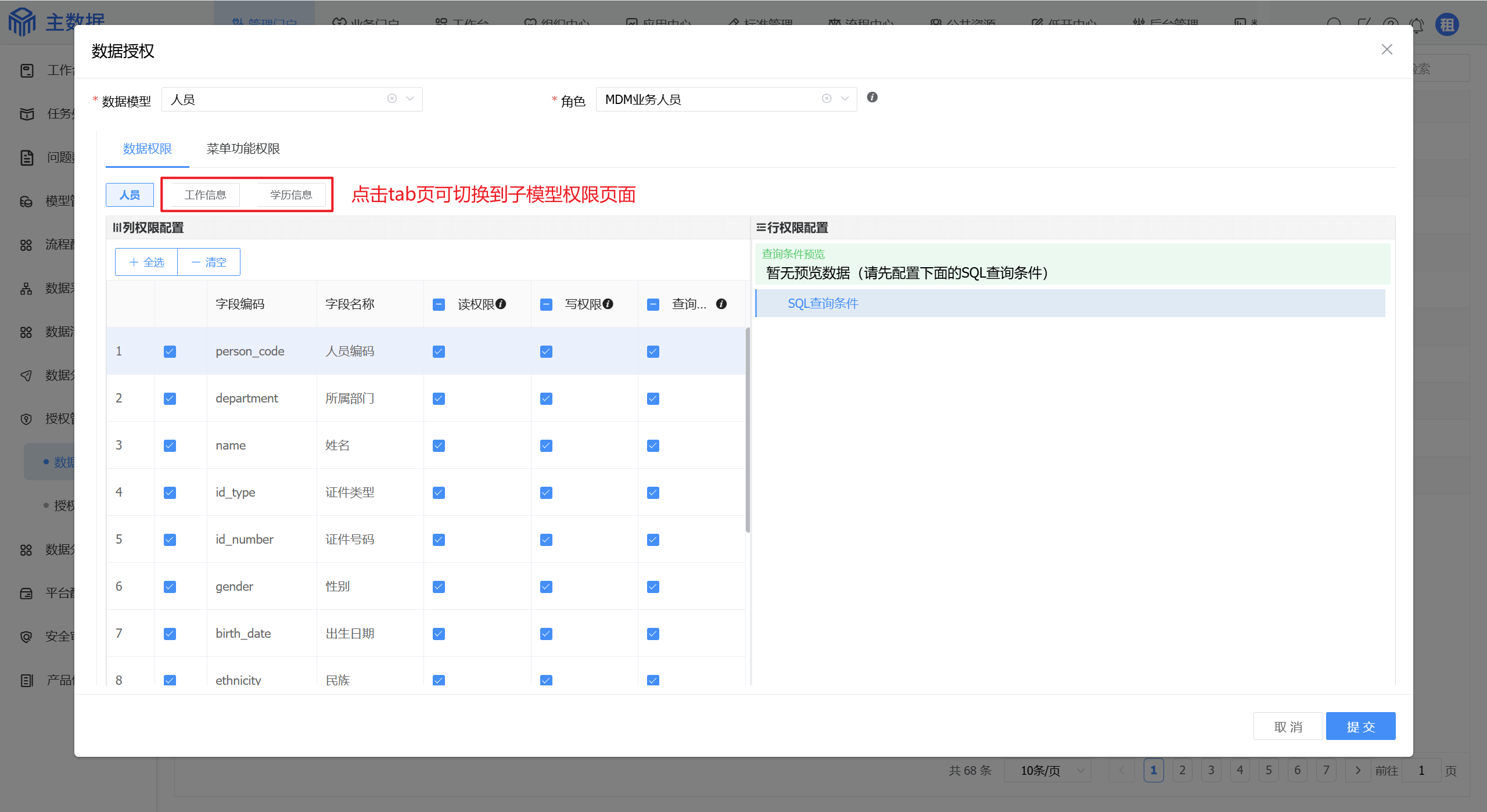The height and width of the screenshot is (812, 1487).
Task: Open the 10条/页 page size dropdown
Action: [x=1047, y=770]
